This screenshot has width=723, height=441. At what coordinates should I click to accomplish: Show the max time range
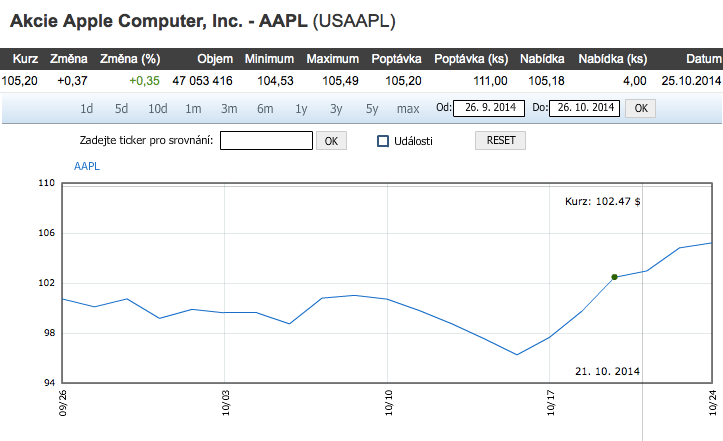pyautogui.click(x=408, y=108)
